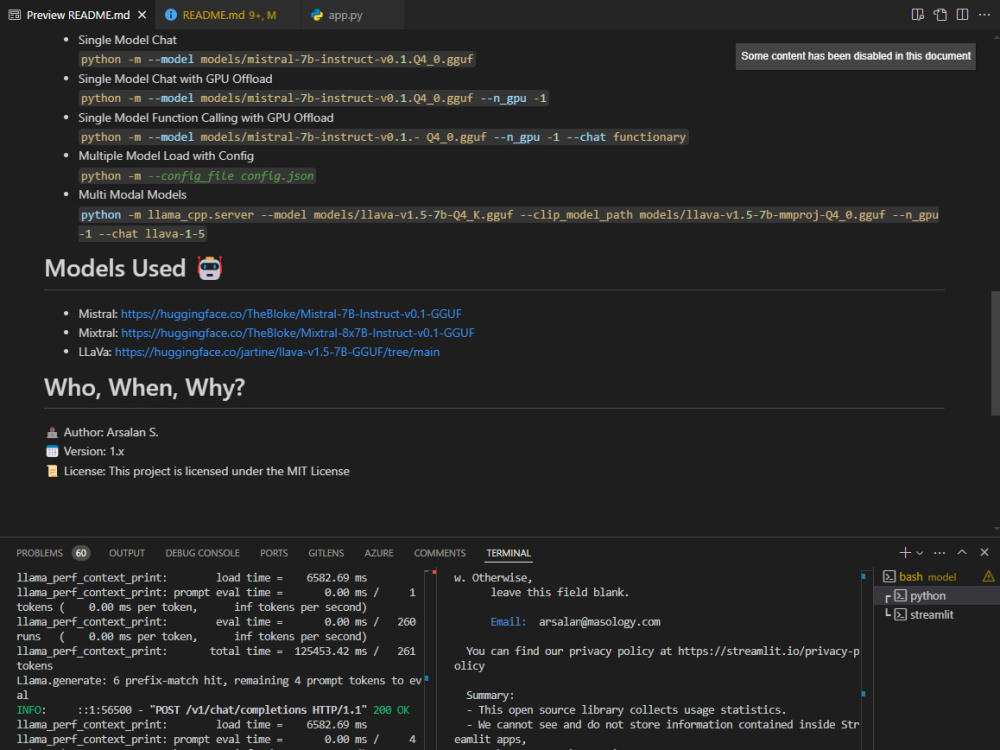This screenshot has height=750, width=1000.
Task: Close the Preview README.md tab
Action: [142, 15]
